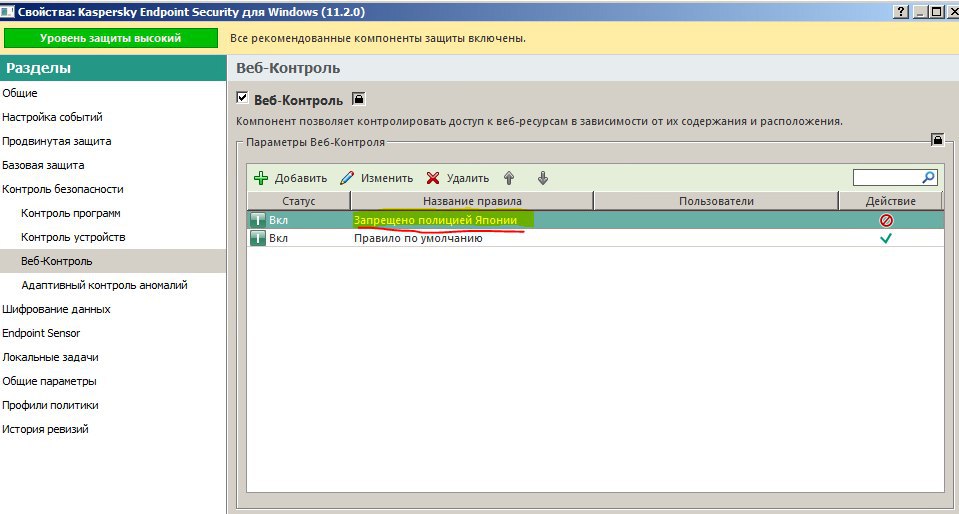Click Удалить toolbar label
This screenshot has width=959, height=514.
click(468, 178)
